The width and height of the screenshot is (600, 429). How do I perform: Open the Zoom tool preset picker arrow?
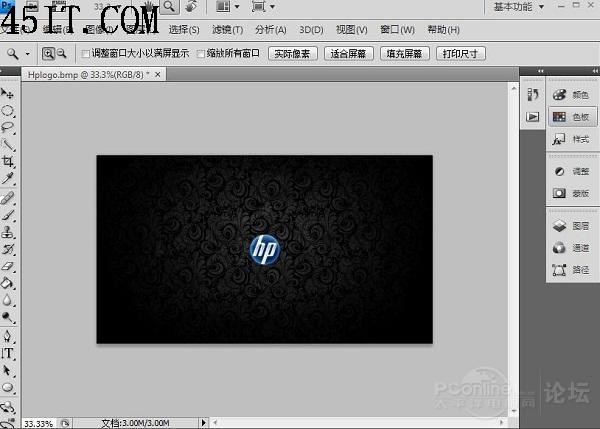pyautogui.click(x=28, y=54)
